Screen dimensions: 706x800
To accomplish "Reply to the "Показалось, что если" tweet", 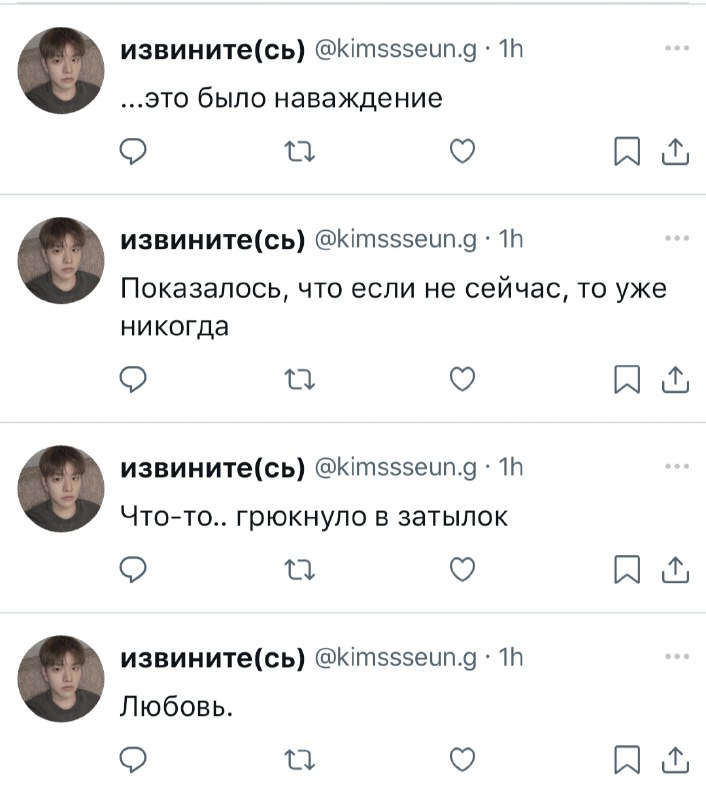I will pyautogui.click(x=133, y=380).
